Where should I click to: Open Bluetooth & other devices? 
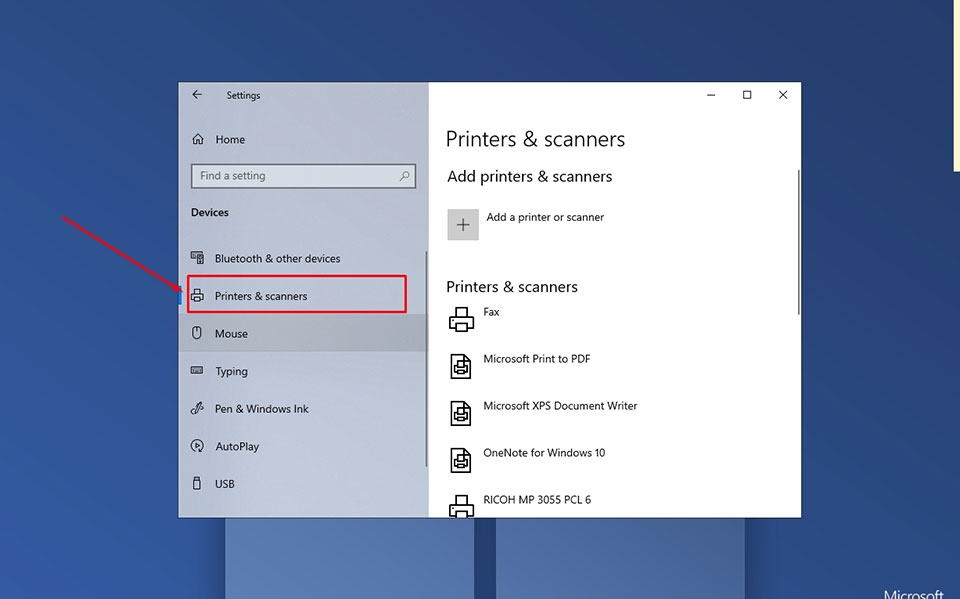[x=277, y=258]
